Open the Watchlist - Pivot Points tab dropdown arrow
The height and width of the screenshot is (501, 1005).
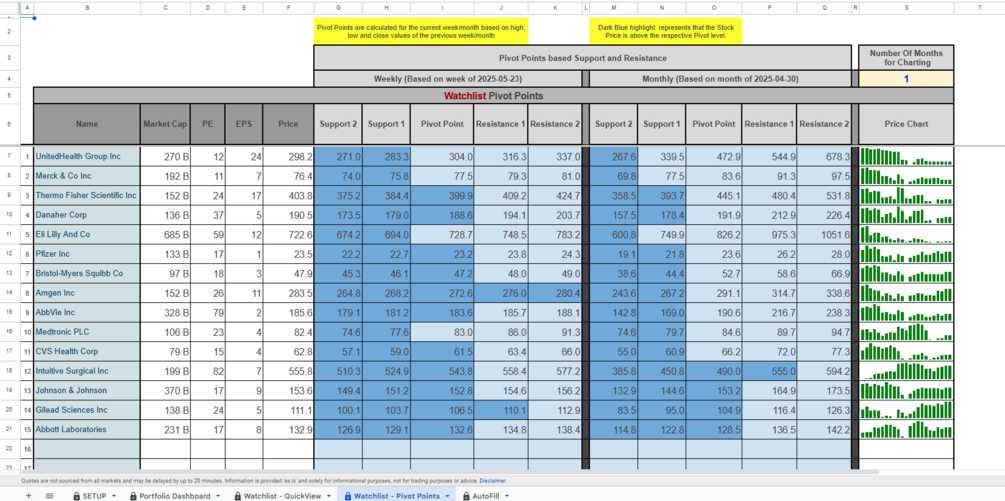point(447,496)
